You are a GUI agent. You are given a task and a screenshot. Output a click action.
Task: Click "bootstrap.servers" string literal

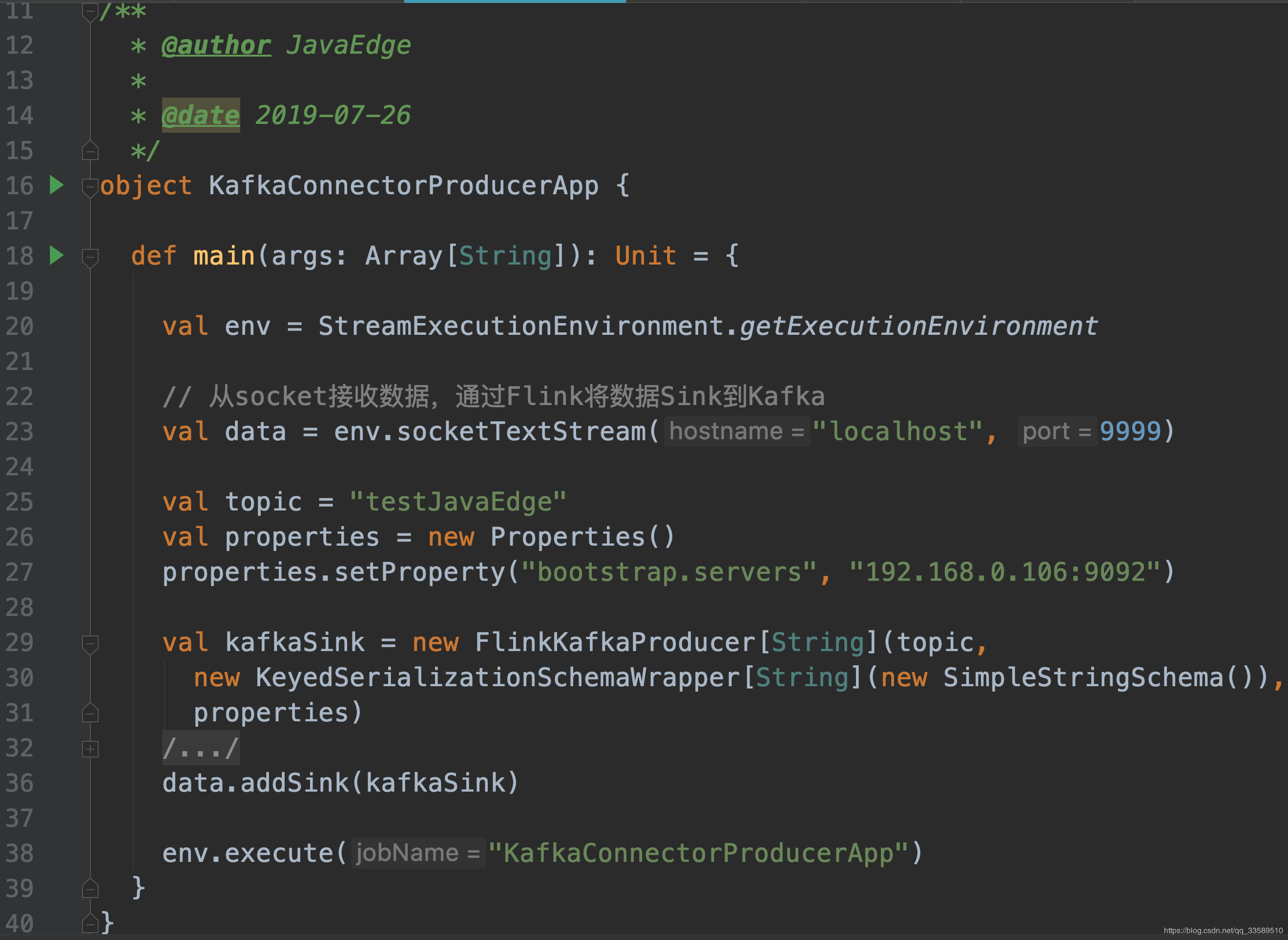pyautogui.click(x=669, y=572)
